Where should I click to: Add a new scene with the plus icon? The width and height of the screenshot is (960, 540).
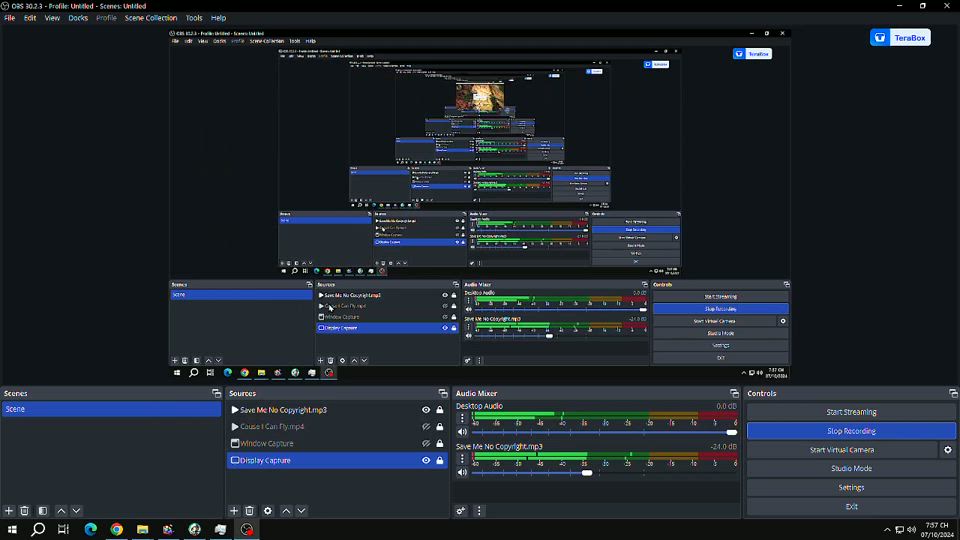click(x=9, y=511)
